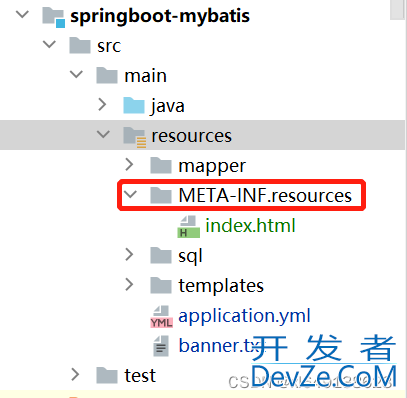Select the springboot-mybatis project name
407x398 pixels.
coord(160,16)
